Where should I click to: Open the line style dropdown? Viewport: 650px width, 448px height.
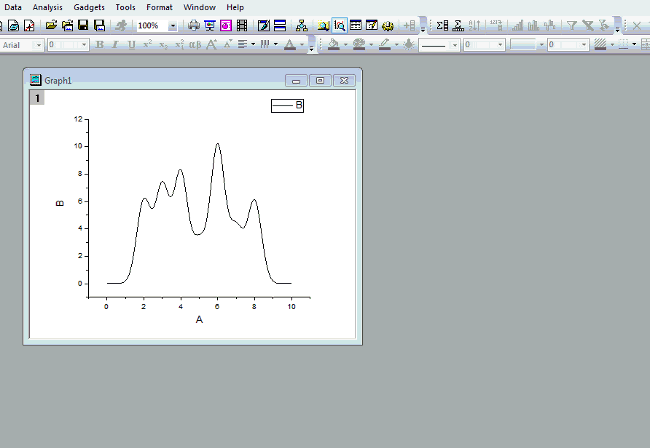coord(455,45)
